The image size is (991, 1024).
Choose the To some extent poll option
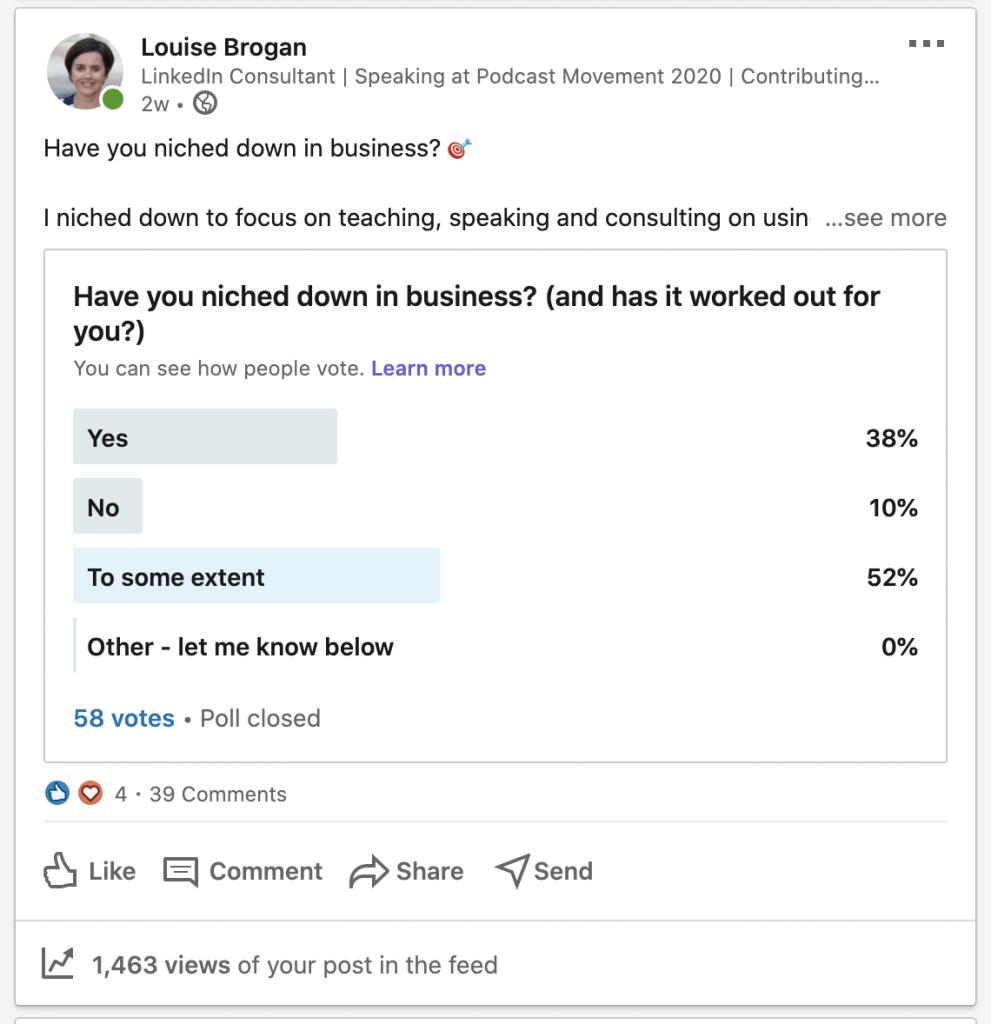coord(256,576)
